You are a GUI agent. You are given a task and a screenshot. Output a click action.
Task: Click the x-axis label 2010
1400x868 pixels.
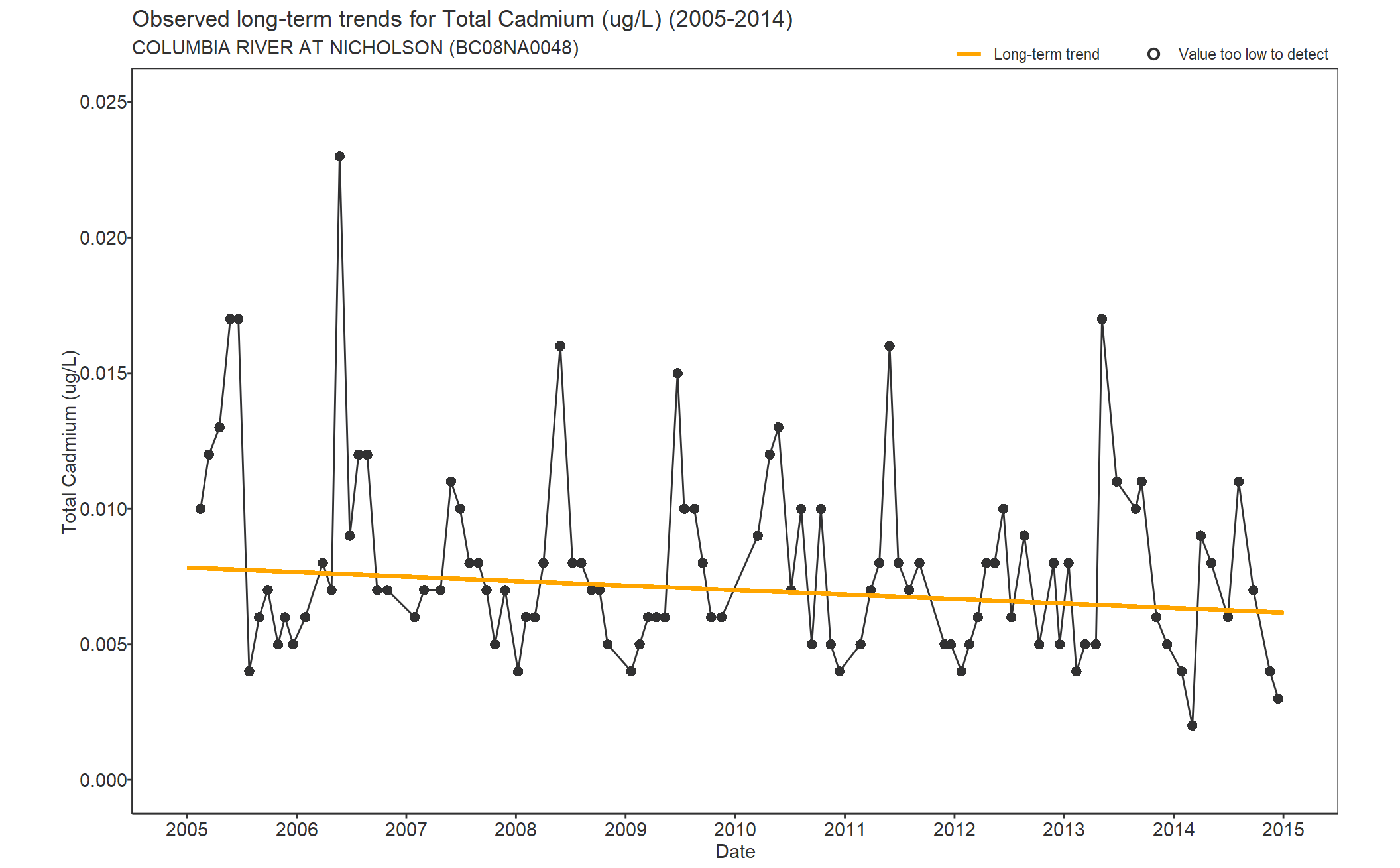click(x=734, y=830)
